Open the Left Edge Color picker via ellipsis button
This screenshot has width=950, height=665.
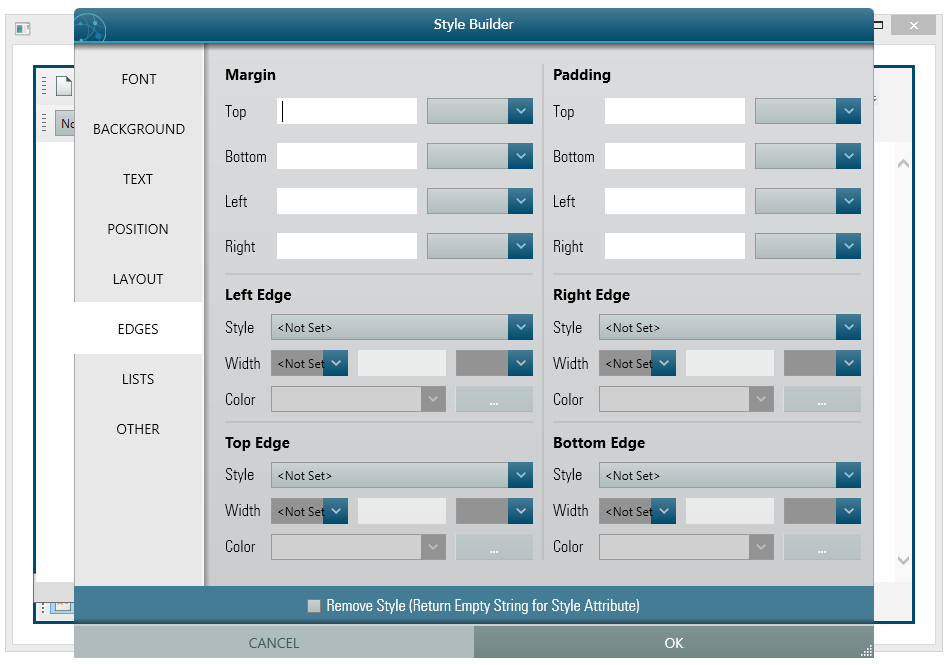tap(494, 399)
